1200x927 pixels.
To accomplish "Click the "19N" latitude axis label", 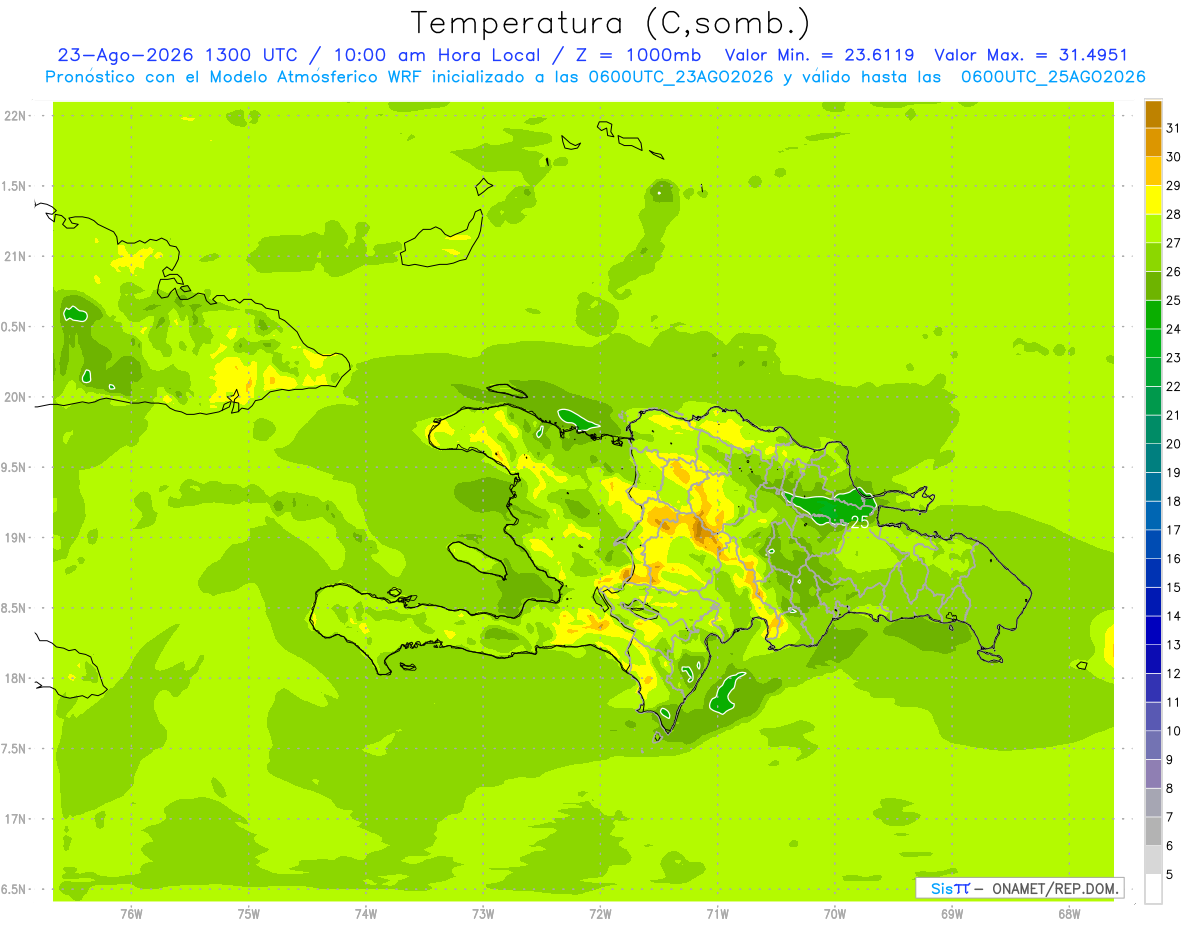I will pyautogui.click(x=15, y=537).
